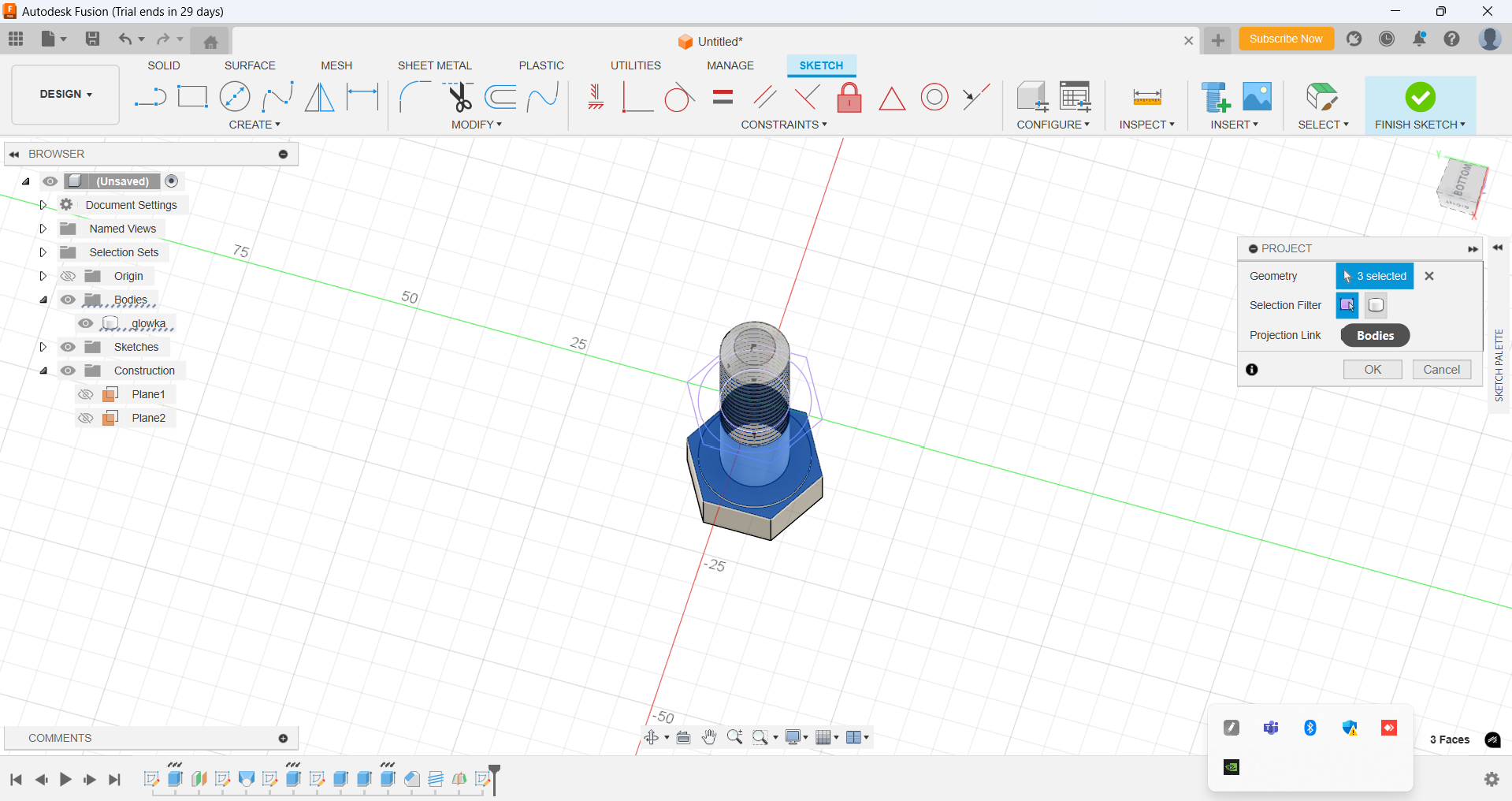1512x801 pixels.
Task: Click OK in the Project dialog
Action: click(1373, 370)
